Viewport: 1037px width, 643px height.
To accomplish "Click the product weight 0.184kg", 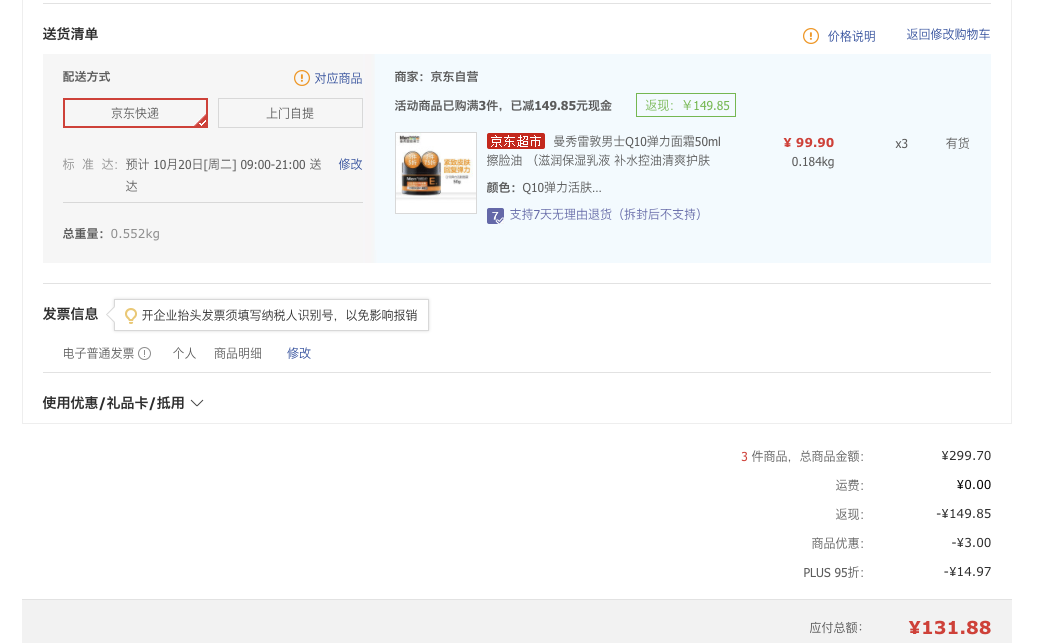I will point(813,162).
